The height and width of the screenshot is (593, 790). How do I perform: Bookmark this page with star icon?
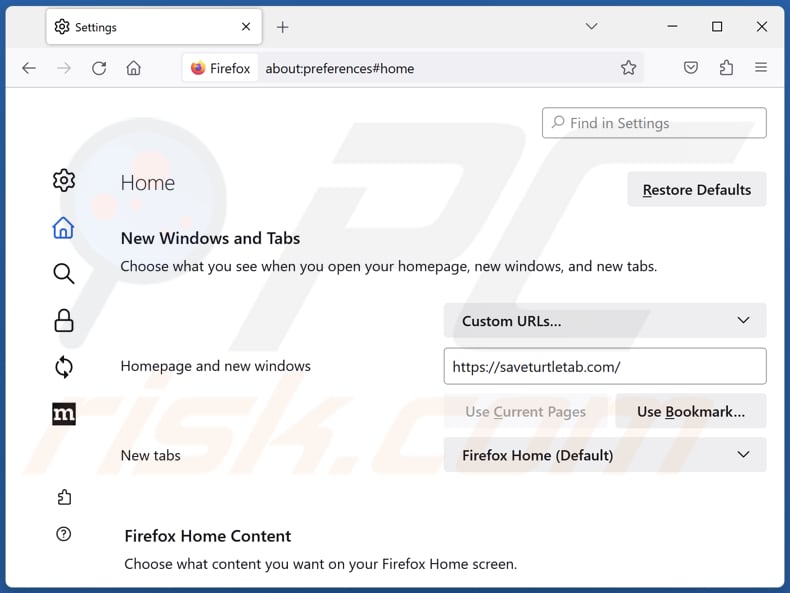click(x=628, y=68)
